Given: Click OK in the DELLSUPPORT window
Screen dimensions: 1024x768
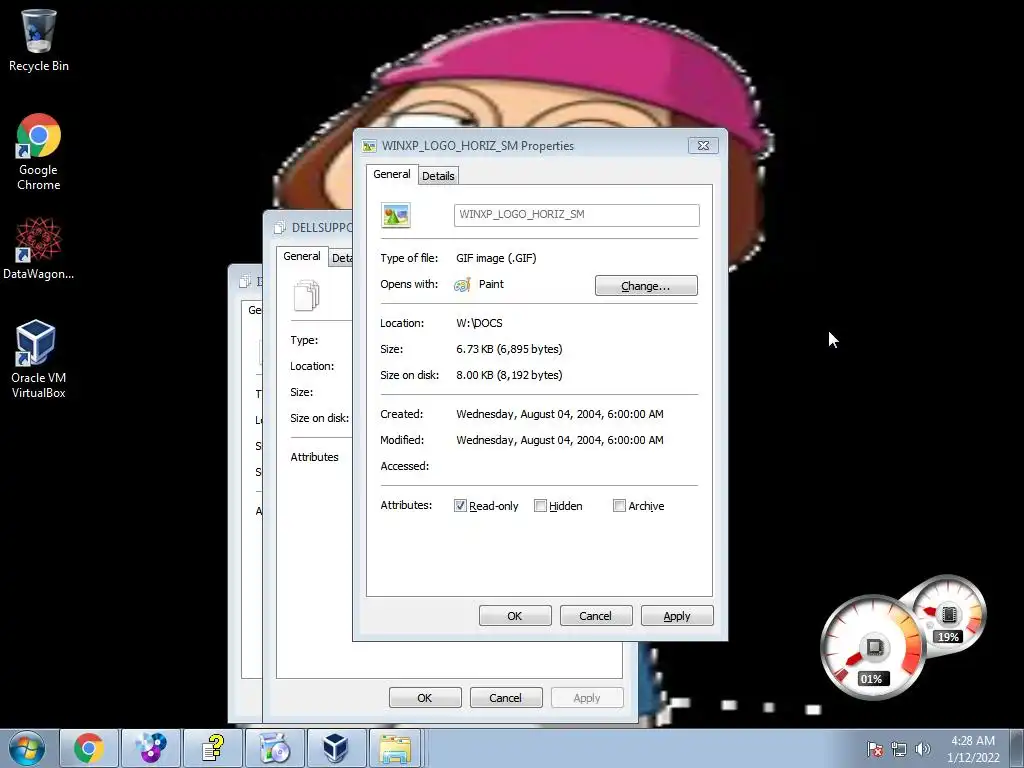Looking at the screenshot, I should tap(424, 697).
